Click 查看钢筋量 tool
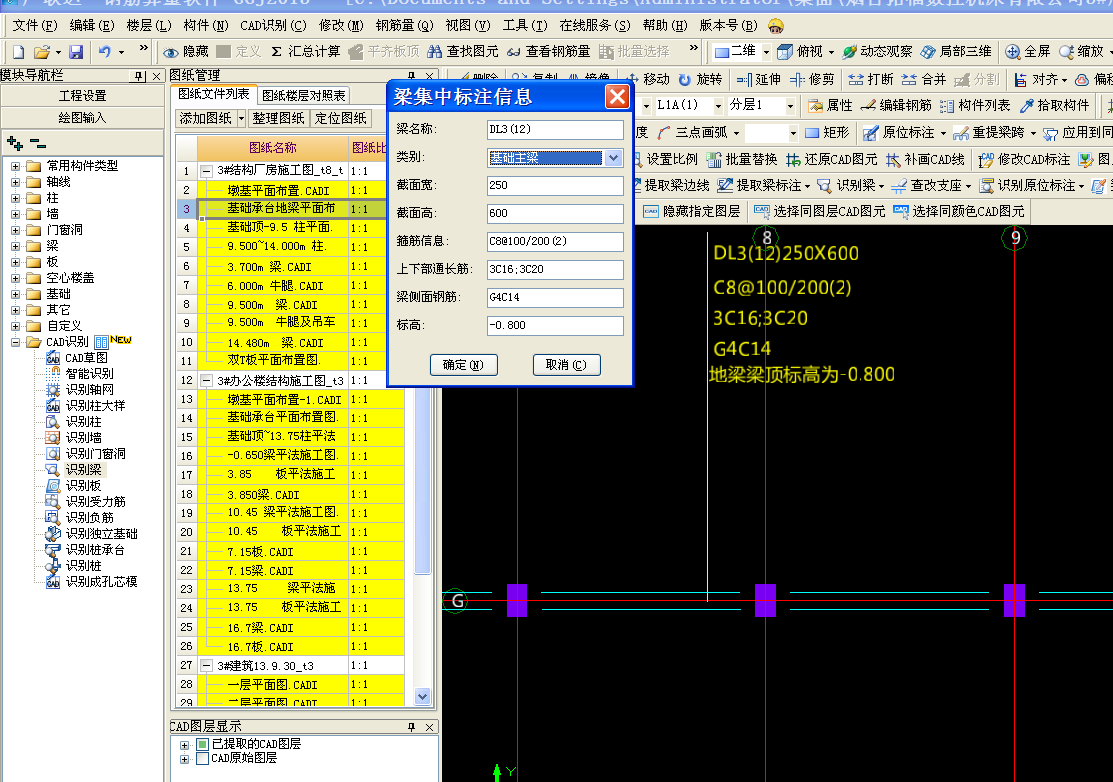The image size is (1113, 782). (549, 52)
